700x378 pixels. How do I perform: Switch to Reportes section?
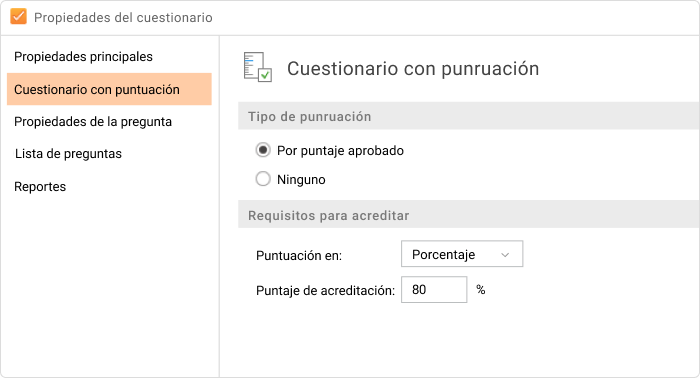(40, 186)
